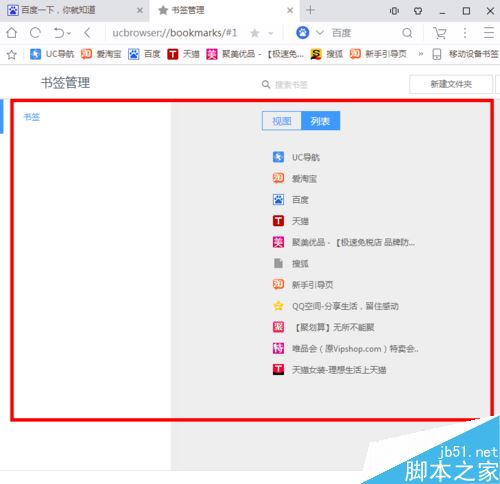Screen dimensions: 500x484
Task: Select 书签 folder in left tree
Action: point(32,117)
